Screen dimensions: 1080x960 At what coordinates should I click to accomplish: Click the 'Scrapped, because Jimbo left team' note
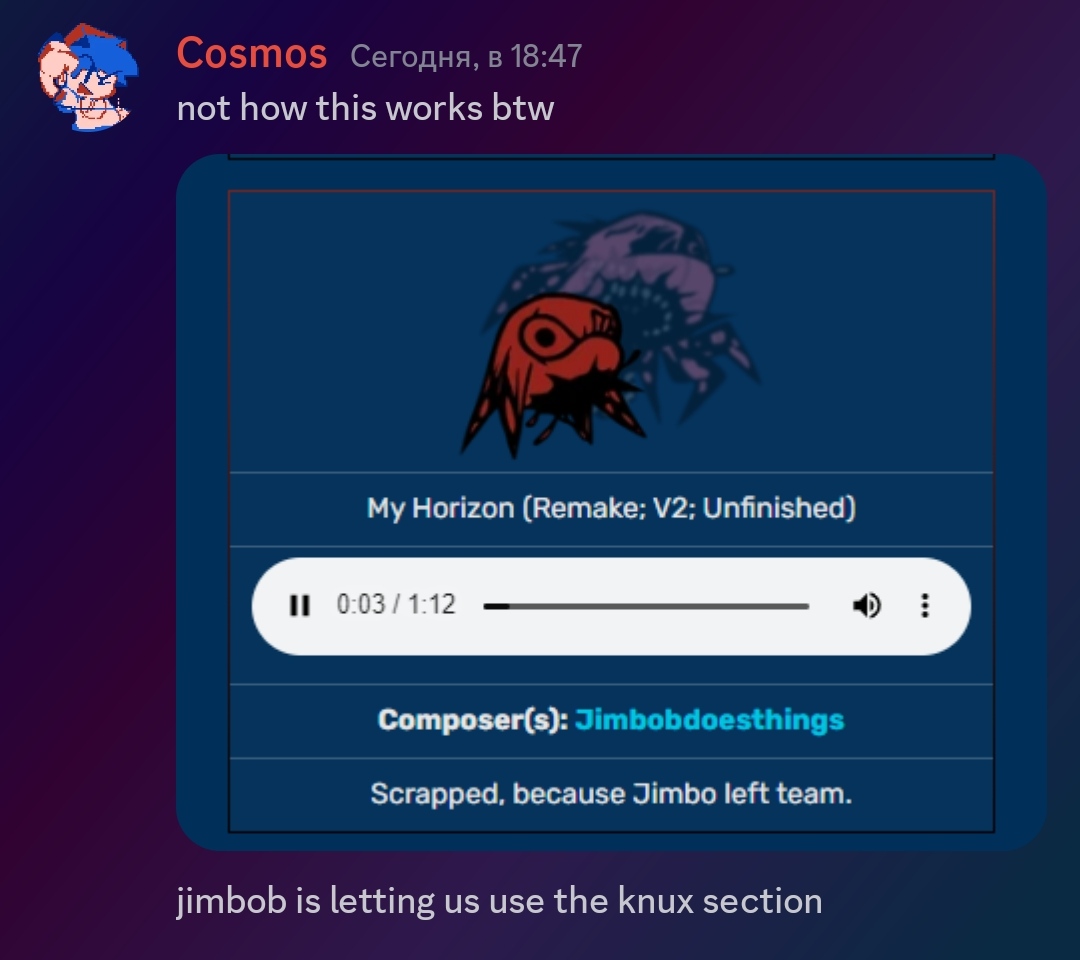[x=612, y=794]
